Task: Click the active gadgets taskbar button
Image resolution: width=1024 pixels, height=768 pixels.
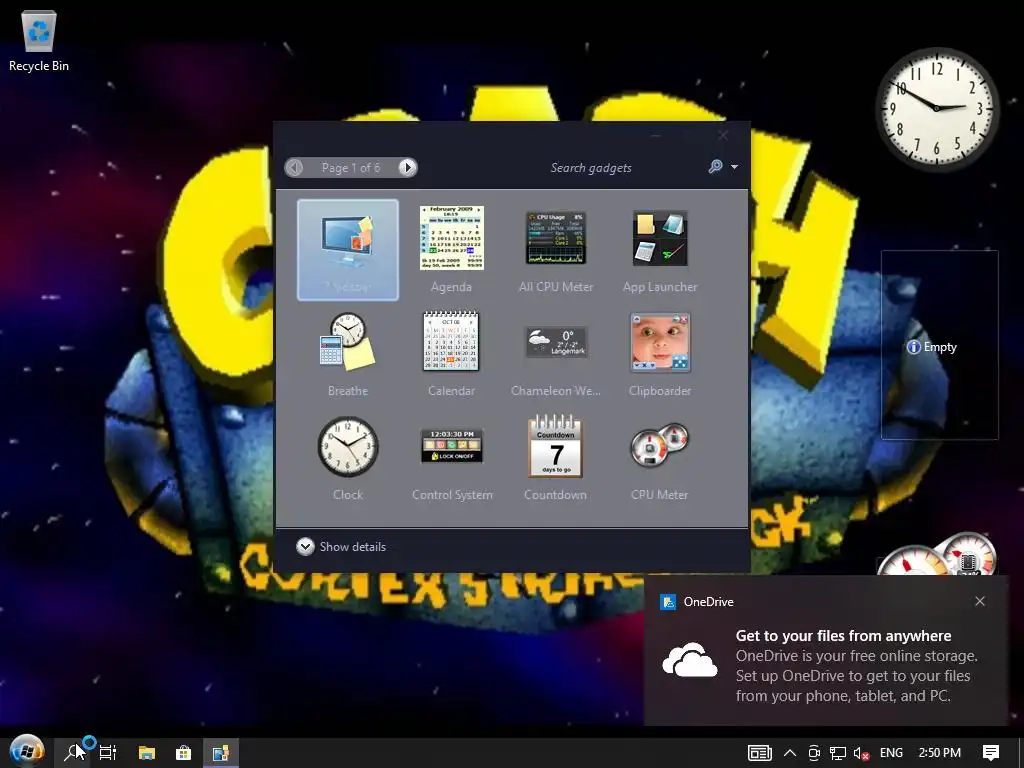Action: click(221, 753)
